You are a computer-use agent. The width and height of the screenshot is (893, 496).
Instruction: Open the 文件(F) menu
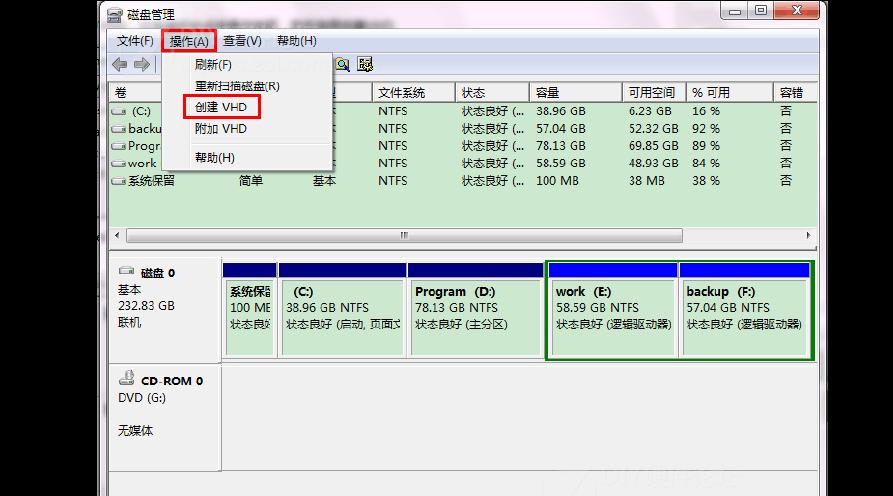click(x=135, y=41)
